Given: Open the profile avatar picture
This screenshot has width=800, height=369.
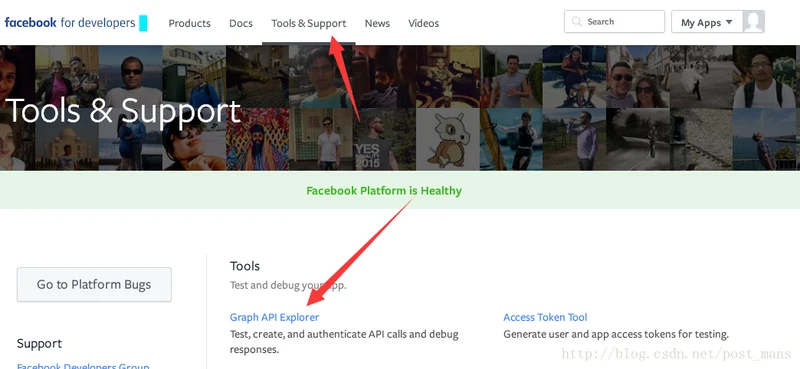Looking at the screenshot, I should point(753,22).
